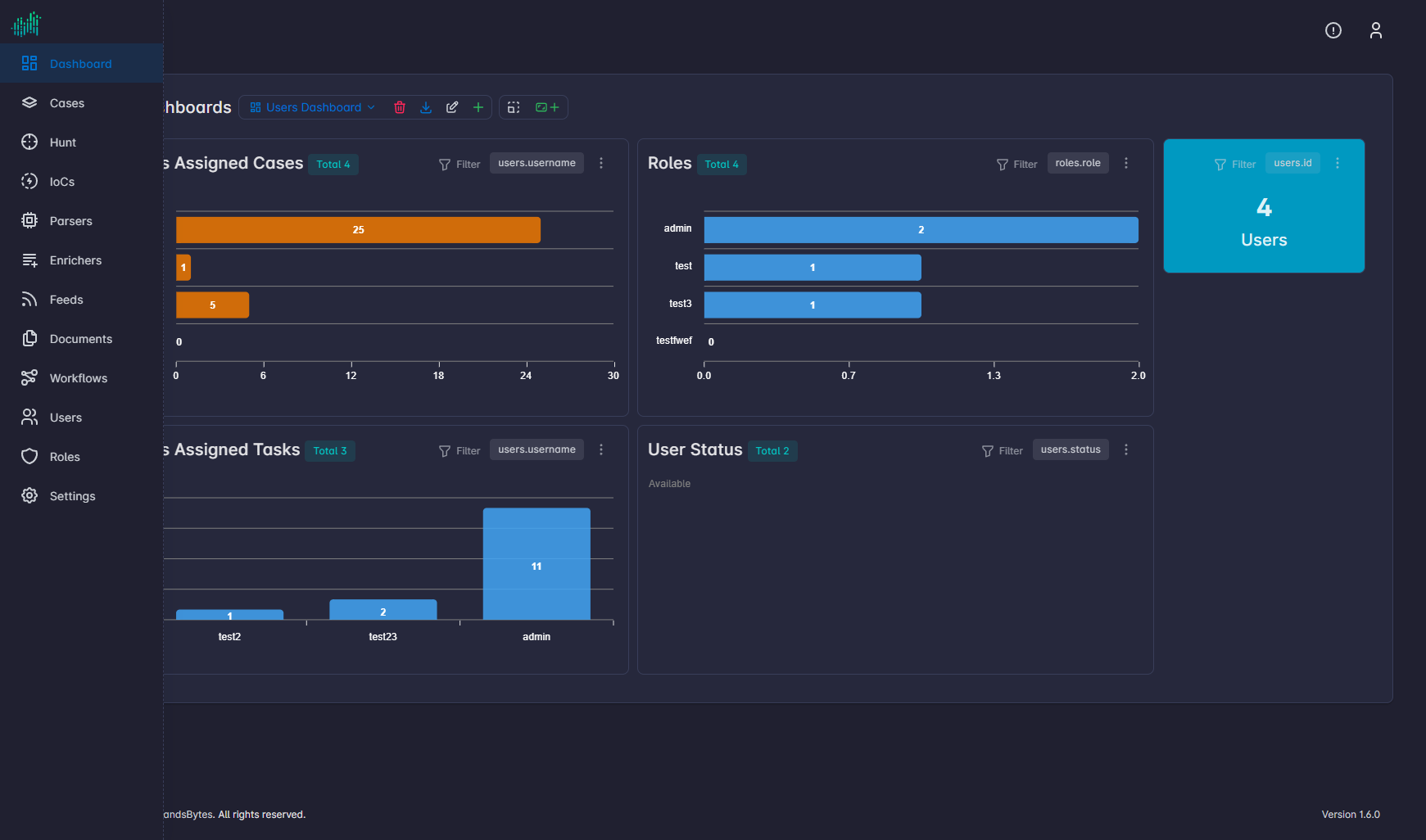Open Users page in sidebar
The width and height of the screenshot is (1426, 840).
pyautogui.click(x=82, y=417)
